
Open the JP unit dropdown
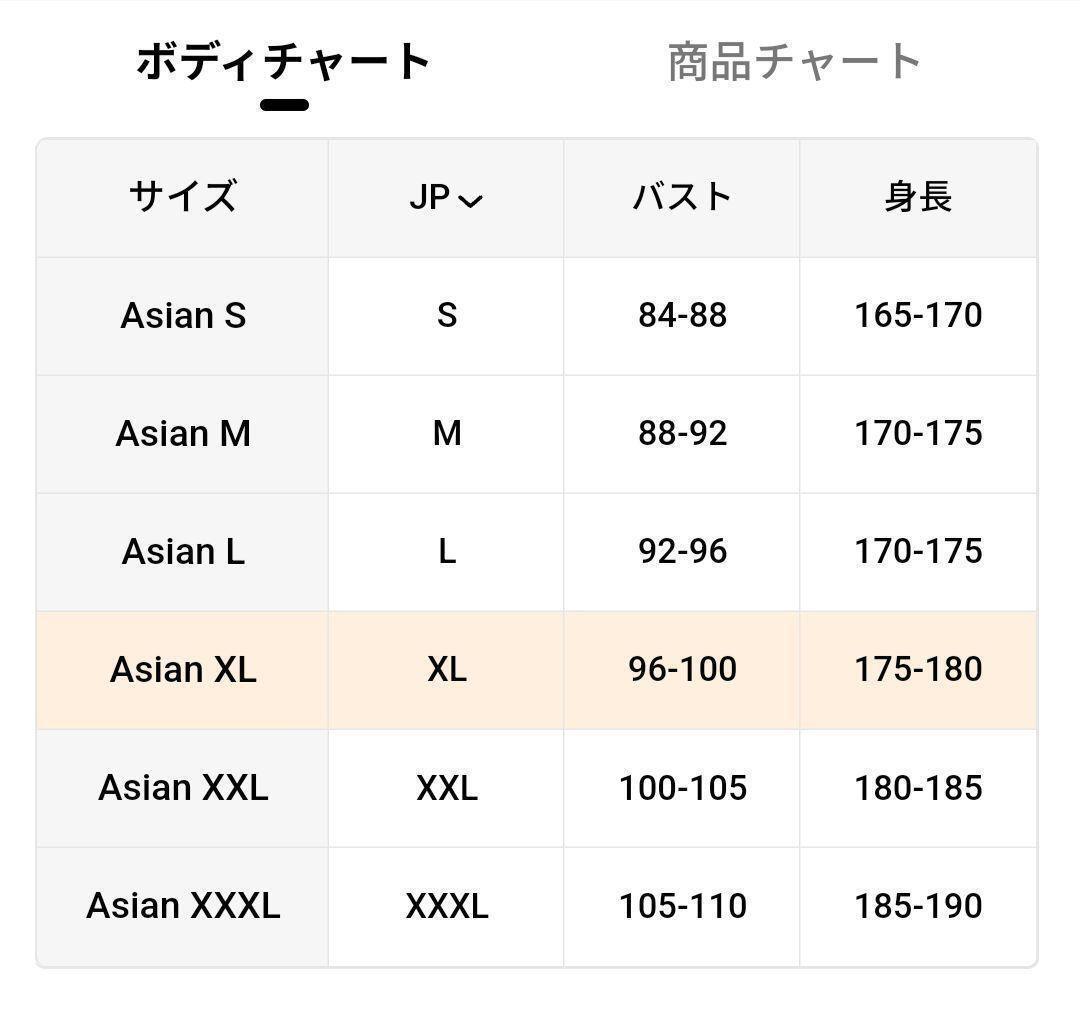pos(447,197)
